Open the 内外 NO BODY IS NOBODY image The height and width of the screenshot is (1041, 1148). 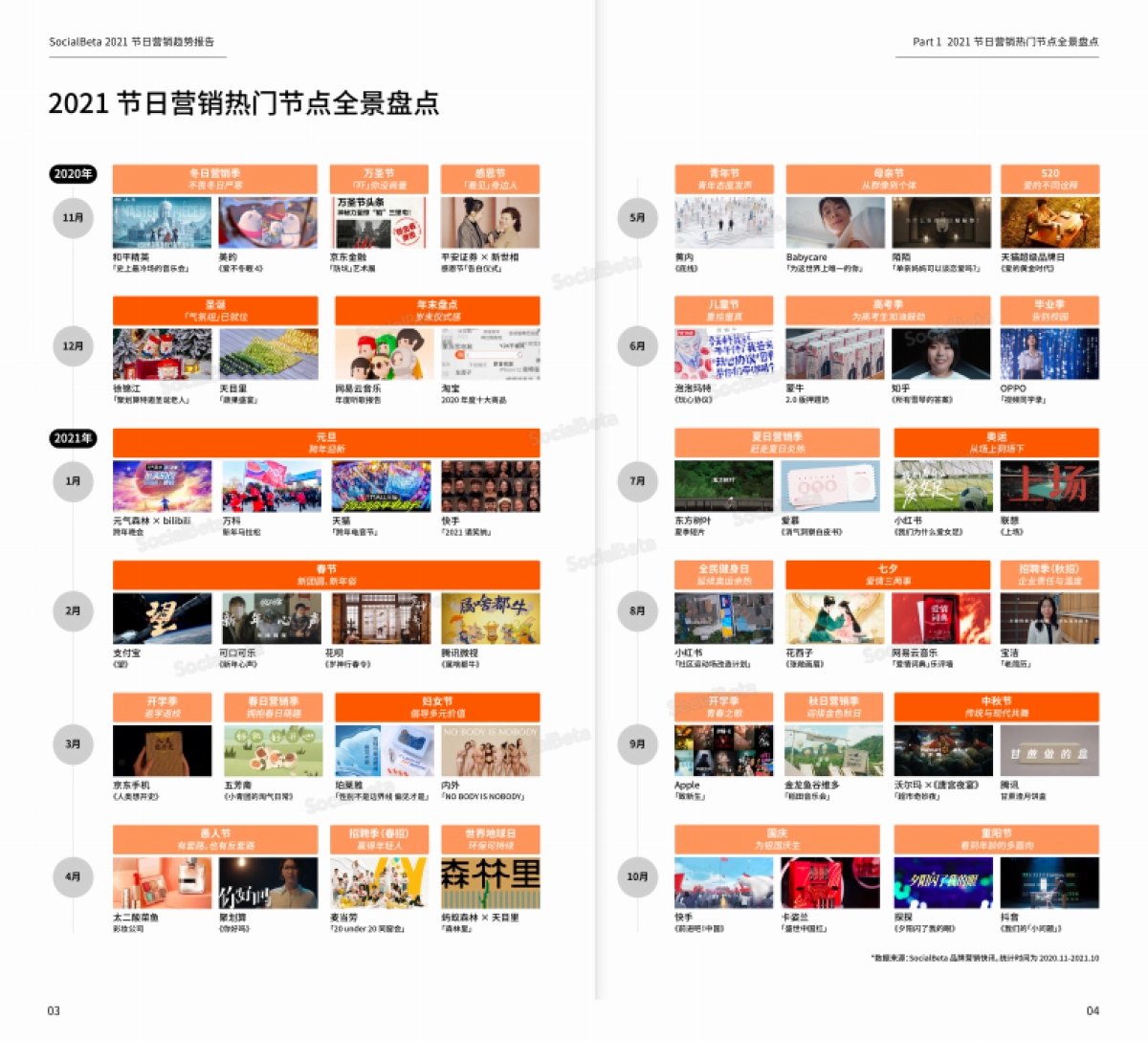click(490, 751)
